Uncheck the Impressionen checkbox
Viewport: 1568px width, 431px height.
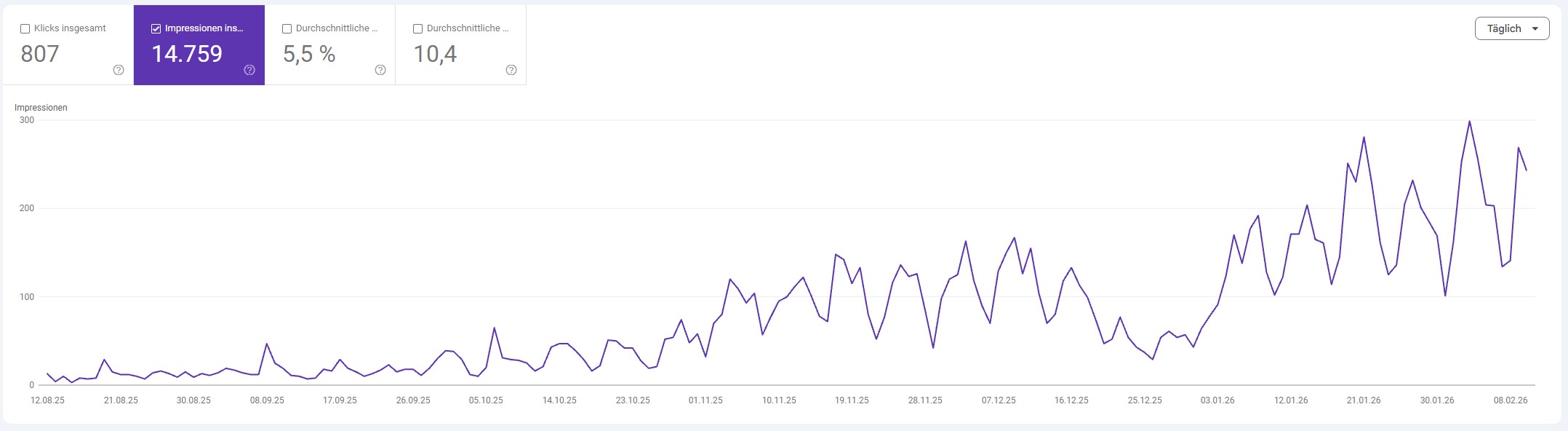tap(156, 29)
